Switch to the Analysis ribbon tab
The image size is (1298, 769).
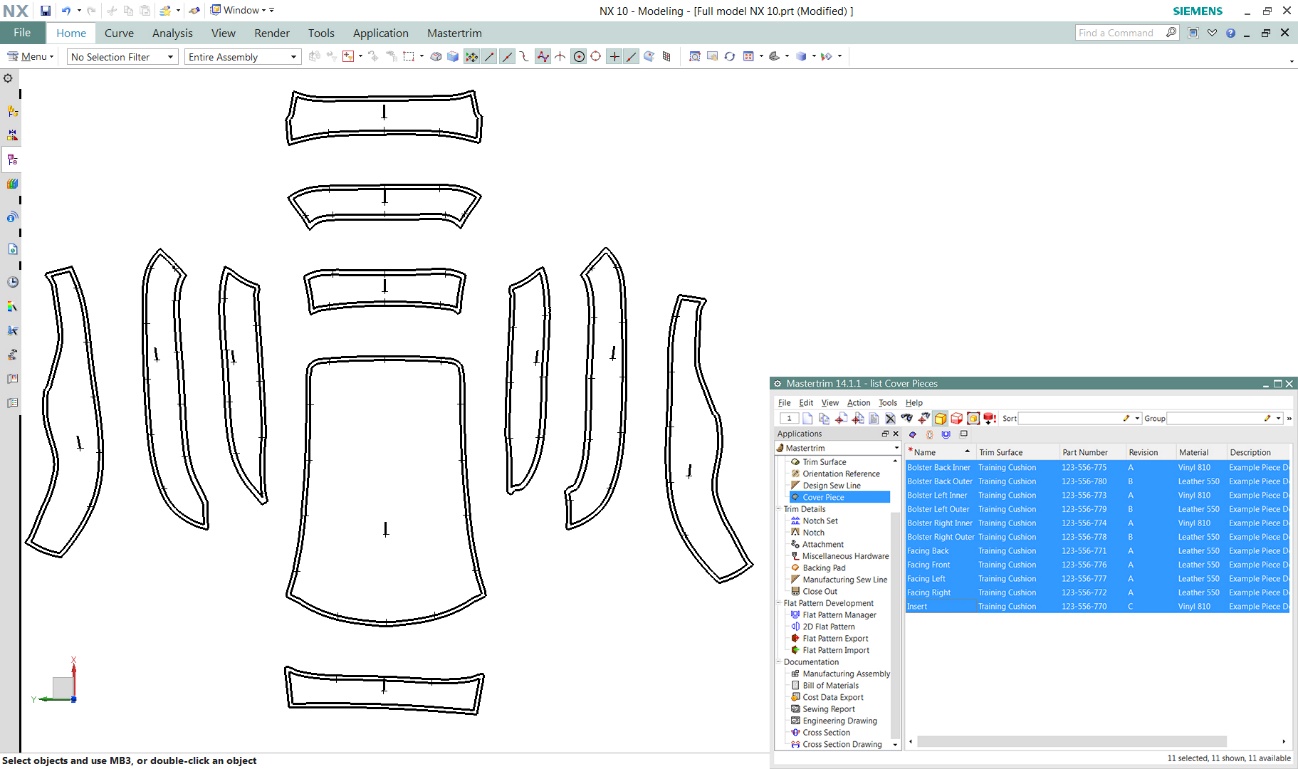tap(172, 33)
